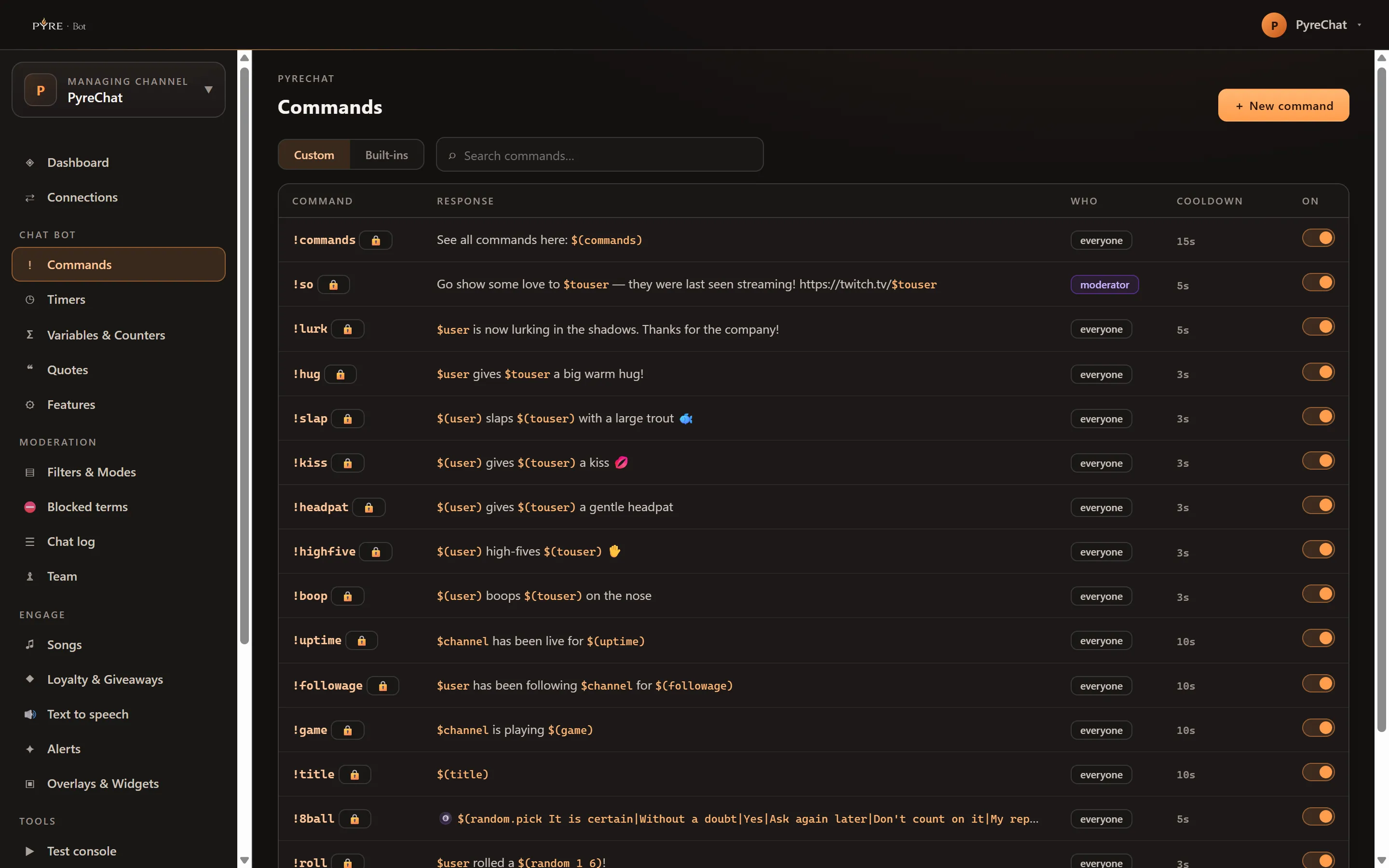Create a new command
Screen dimensions: 1389x868
point(1283,106)
